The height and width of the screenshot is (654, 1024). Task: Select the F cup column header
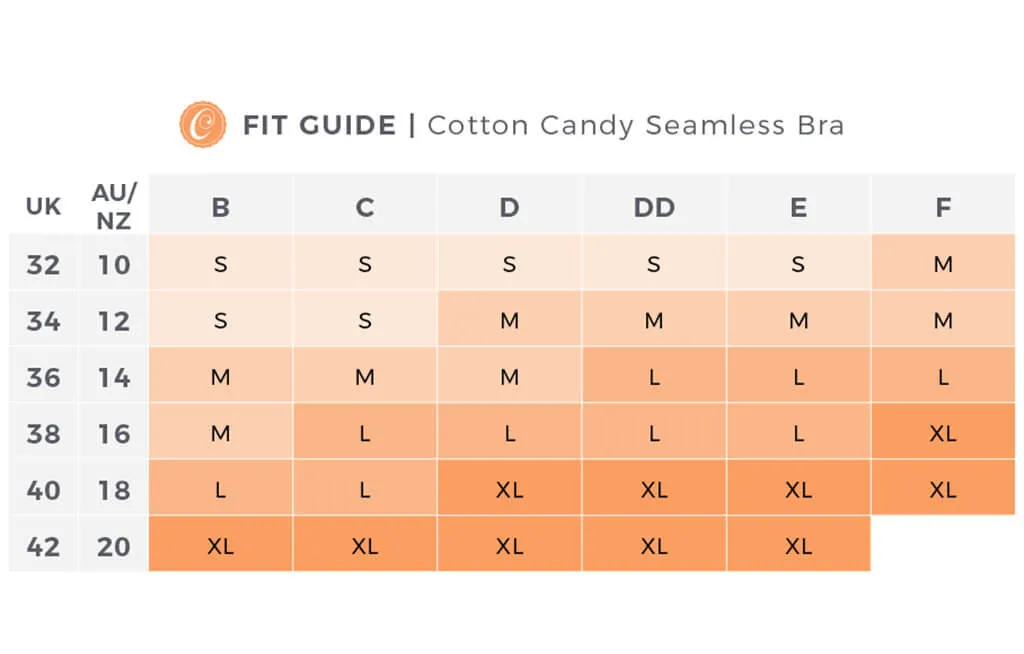(943, 207)
